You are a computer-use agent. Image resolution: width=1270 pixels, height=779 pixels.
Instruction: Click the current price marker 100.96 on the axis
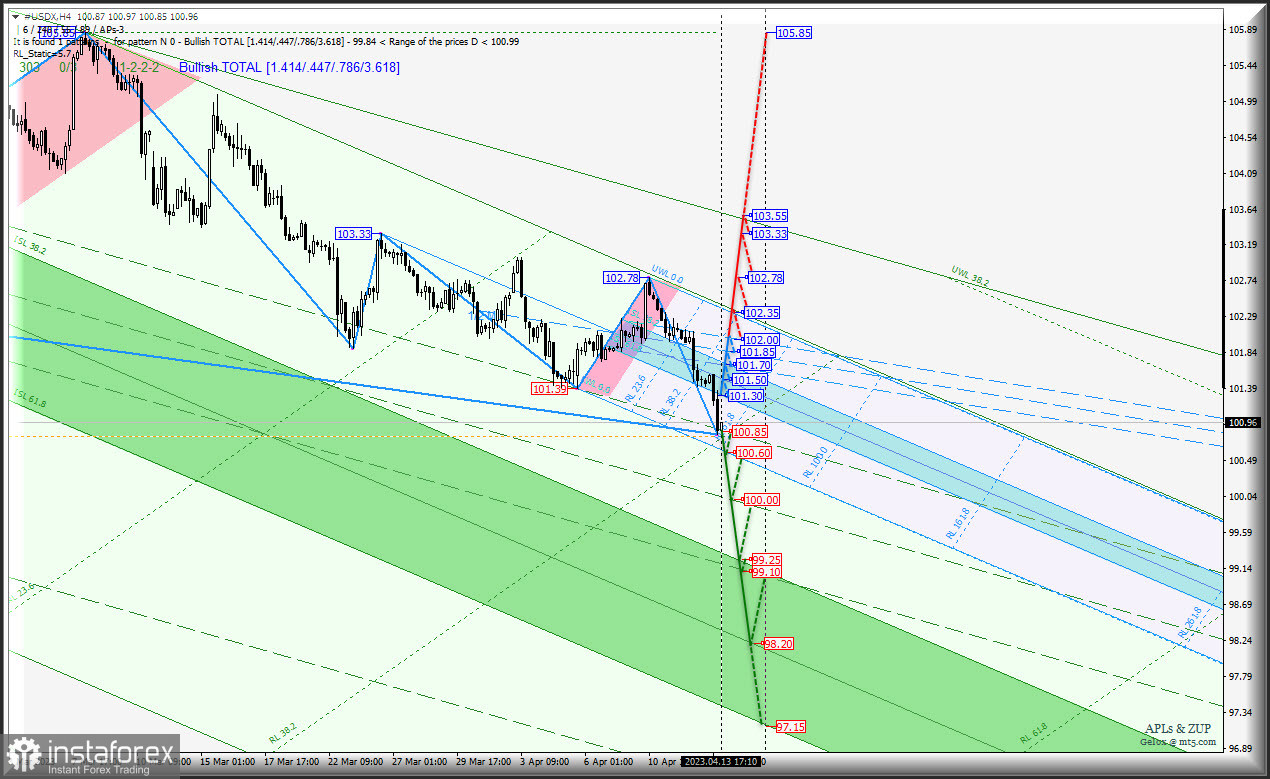point(1243,423)
